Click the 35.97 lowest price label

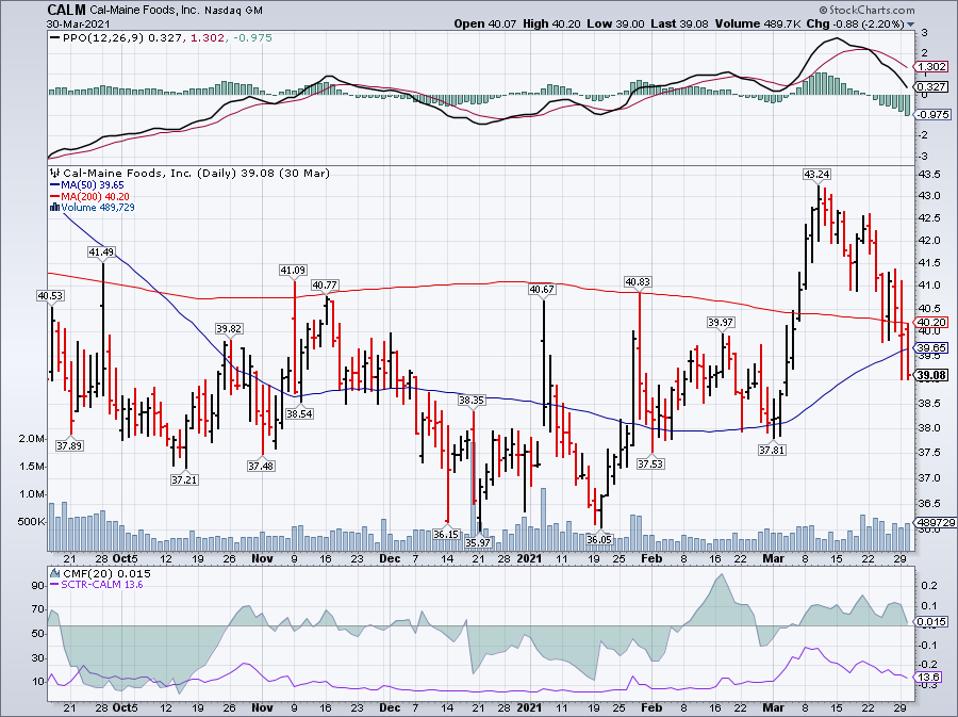478,542
